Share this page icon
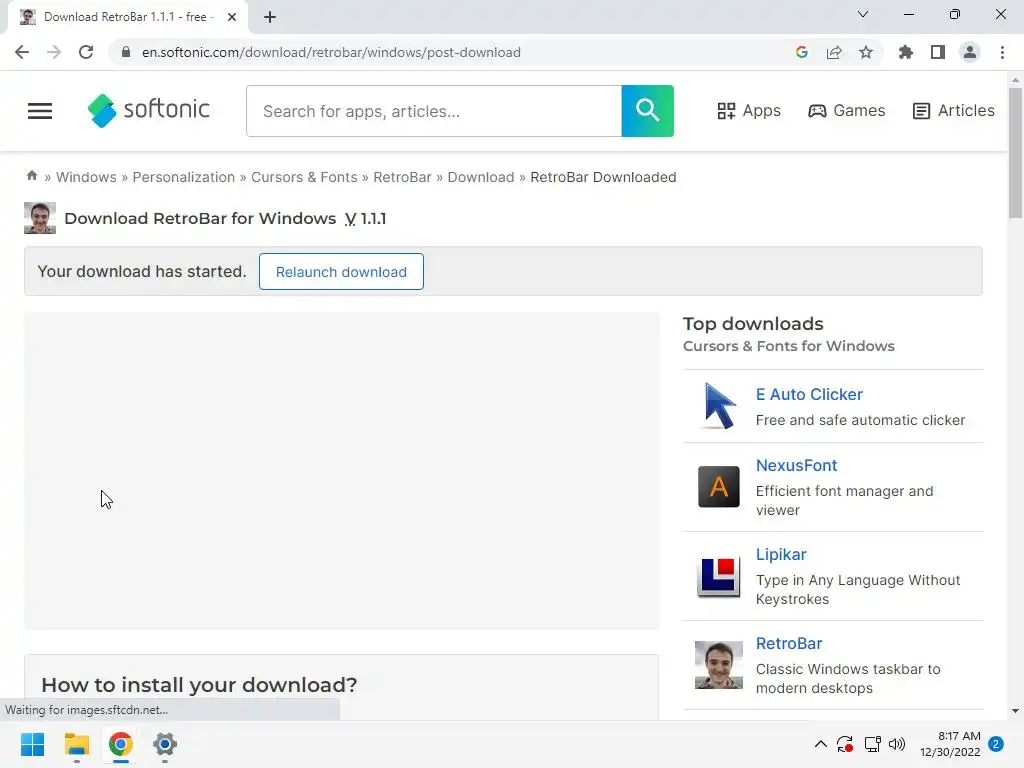The image size is (1024, 768). (834, 52)
